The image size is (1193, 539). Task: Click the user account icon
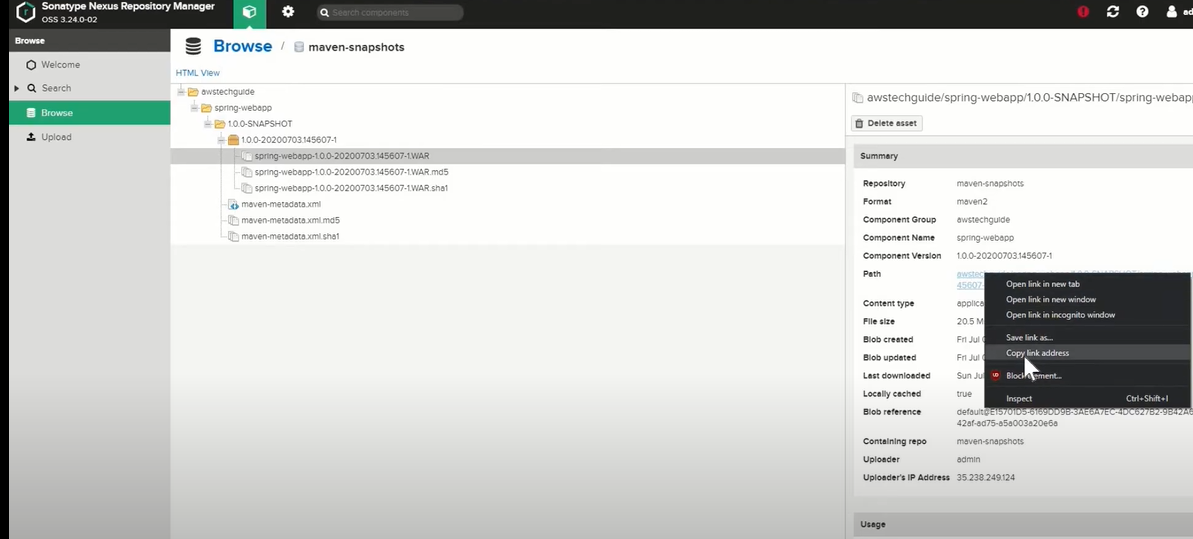point(1172,12)
